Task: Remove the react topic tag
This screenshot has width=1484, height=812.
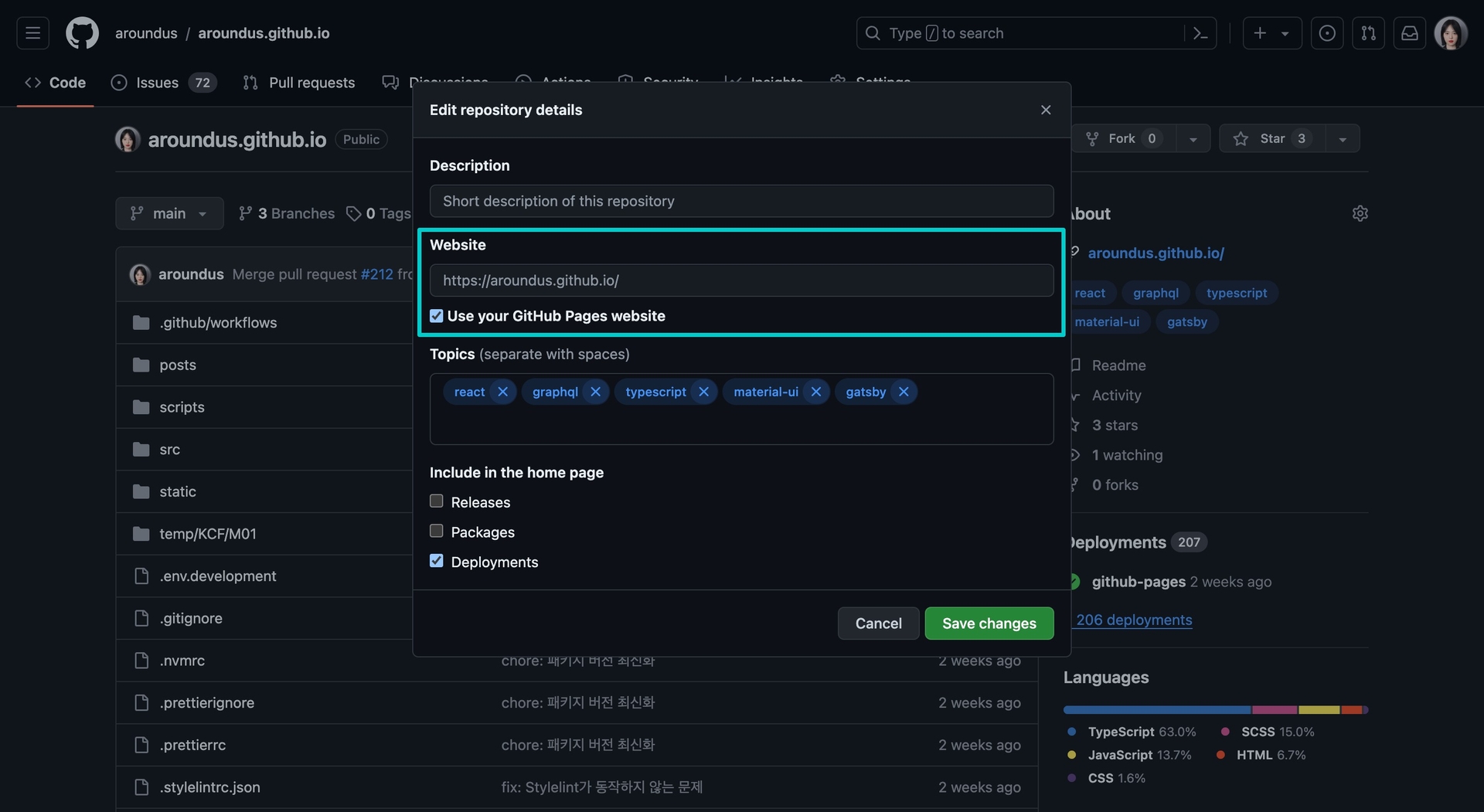Action: click(x=503, y=392)
